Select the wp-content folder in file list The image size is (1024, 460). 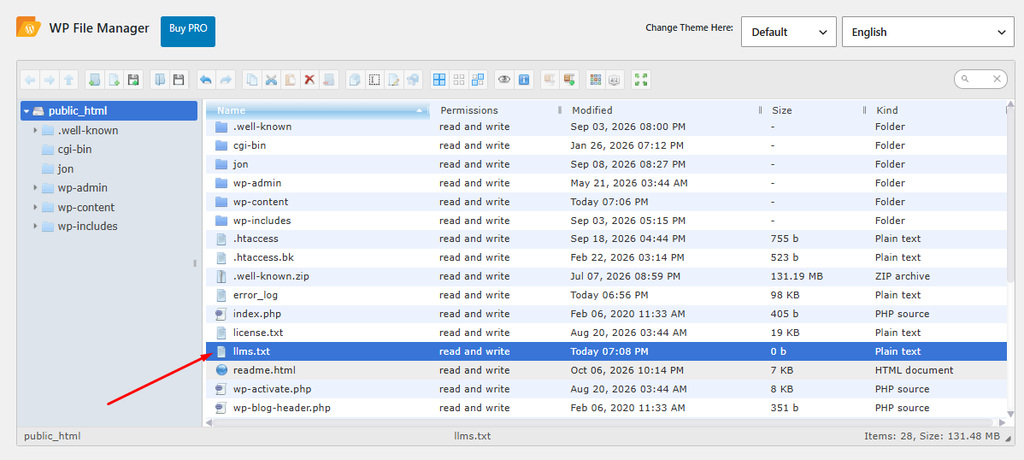tap(606, 202)
